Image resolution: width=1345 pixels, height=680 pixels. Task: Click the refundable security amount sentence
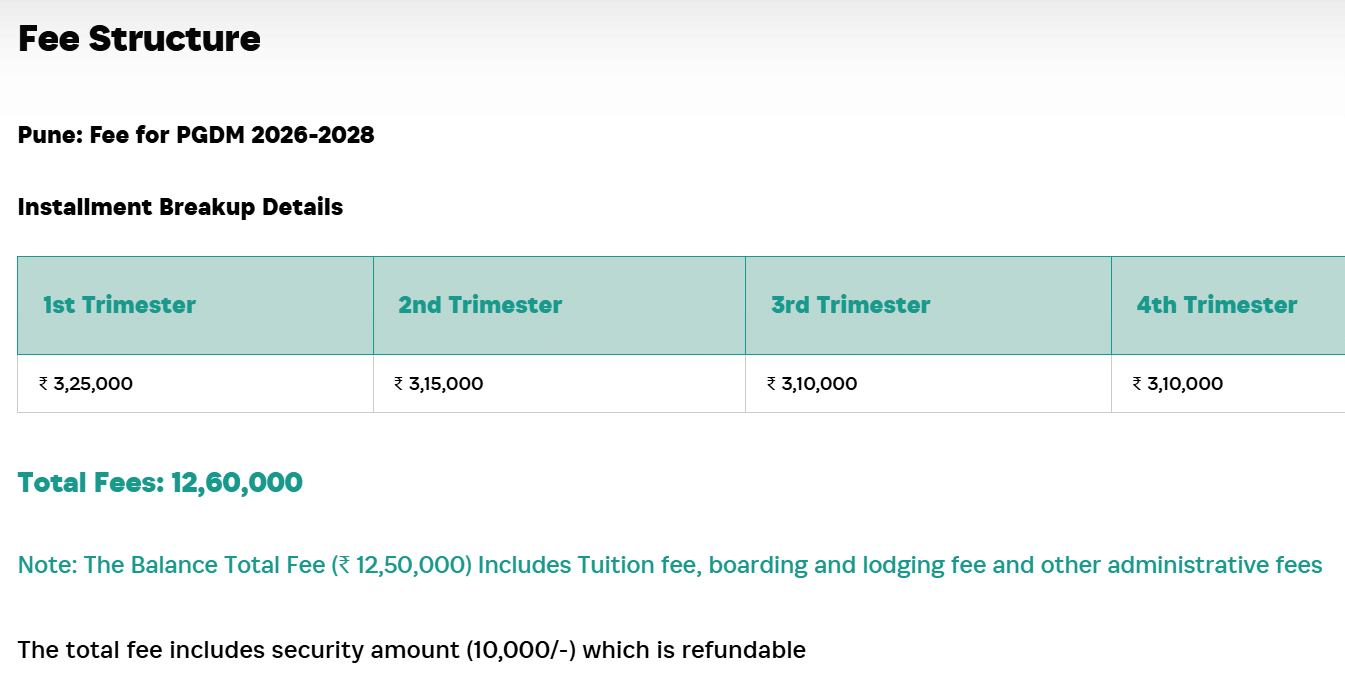tap(411, 650)
